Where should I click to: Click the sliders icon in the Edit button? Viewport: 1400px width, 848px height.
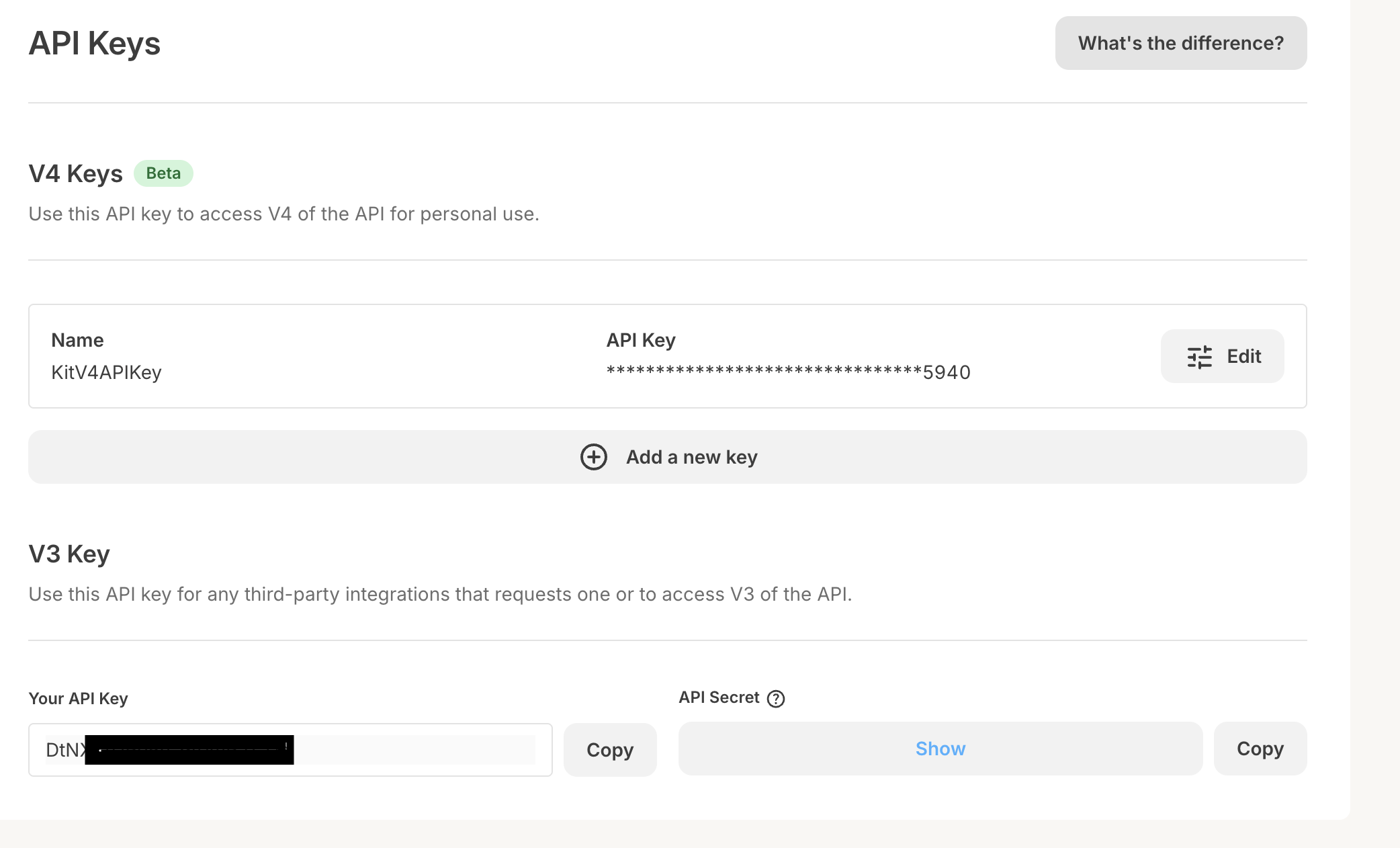pos(1199,357)
